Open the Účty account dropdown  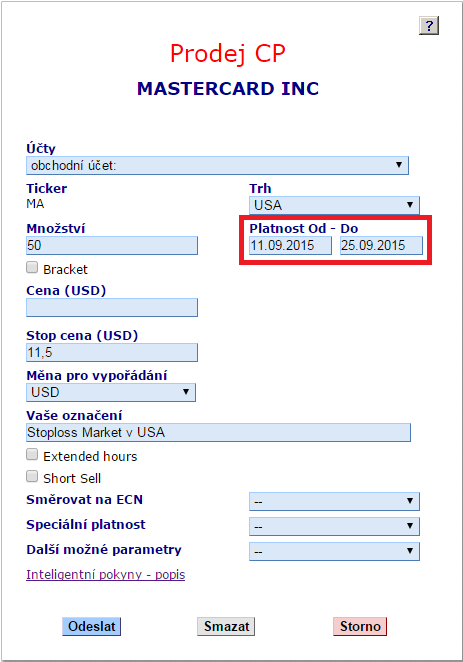coord(217,165)
